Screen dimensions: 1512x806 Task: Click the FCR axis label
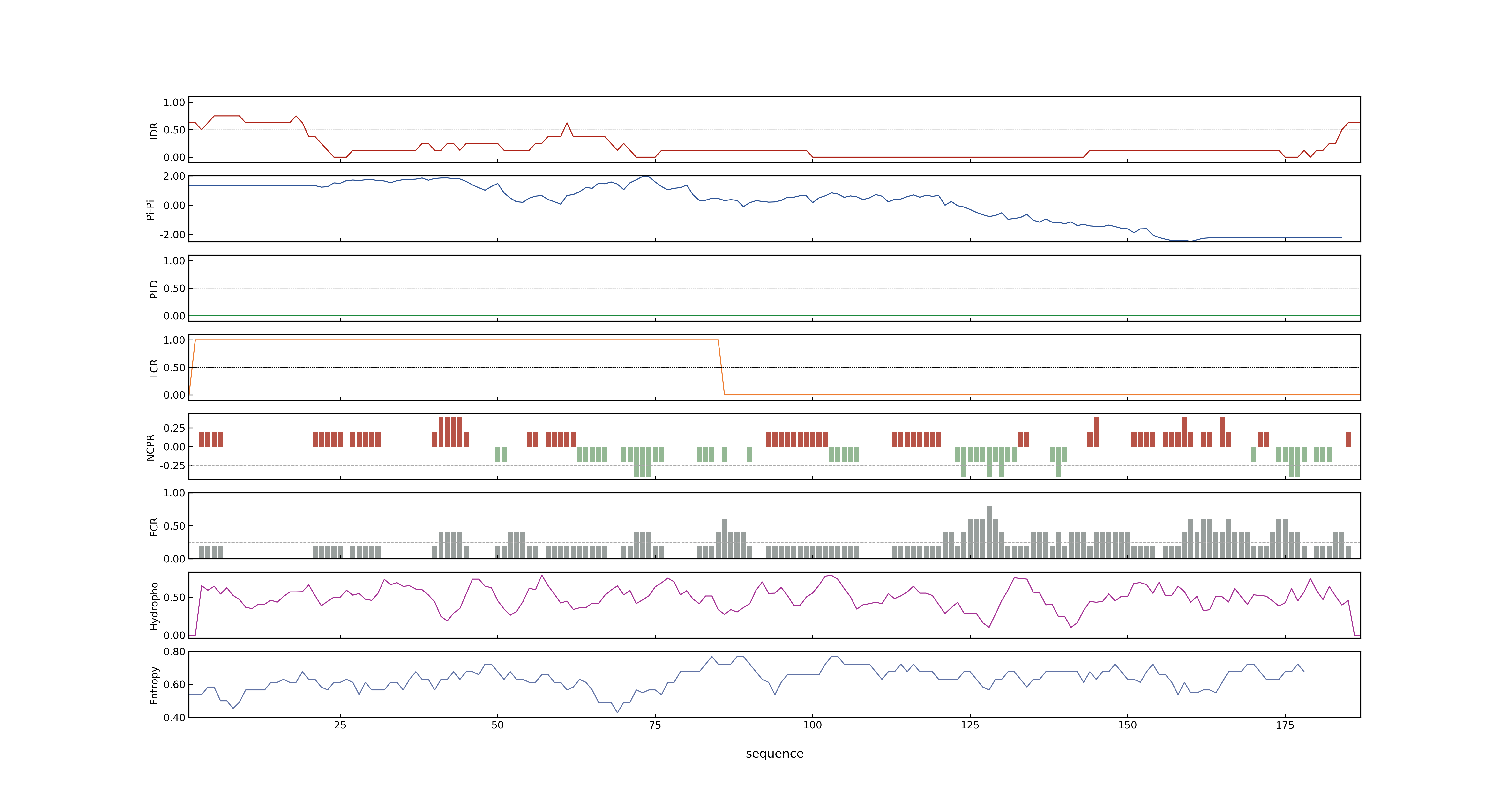point(154,527)
